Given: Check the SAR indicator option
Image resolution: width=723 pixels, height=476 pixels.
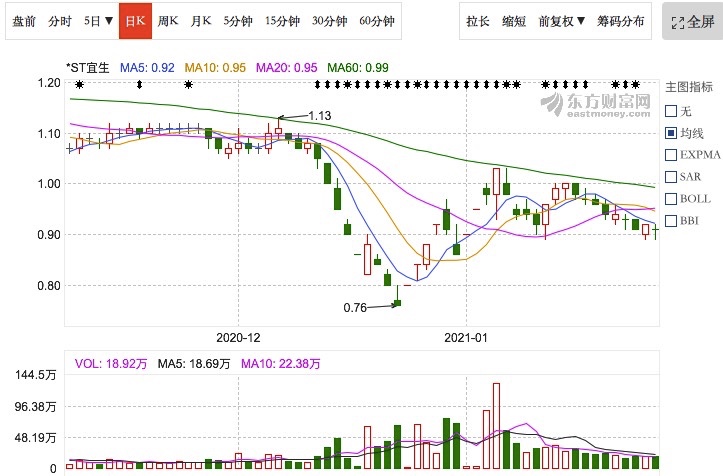Looking at the screenshot, I should coord(671,177).
